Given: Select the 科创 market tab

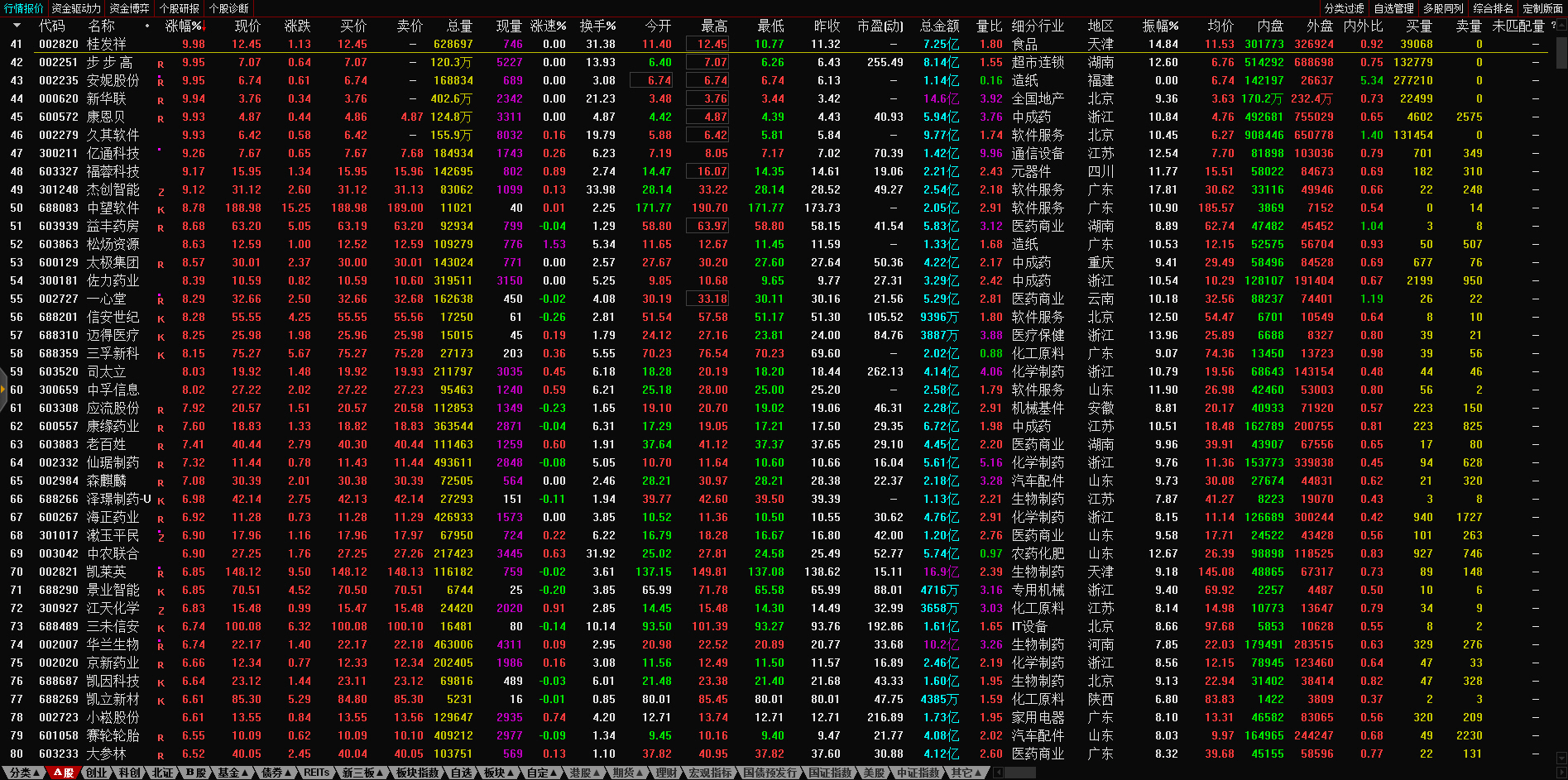Looking at the screenshot, I should pyautogui.click(x=129, y=773).
